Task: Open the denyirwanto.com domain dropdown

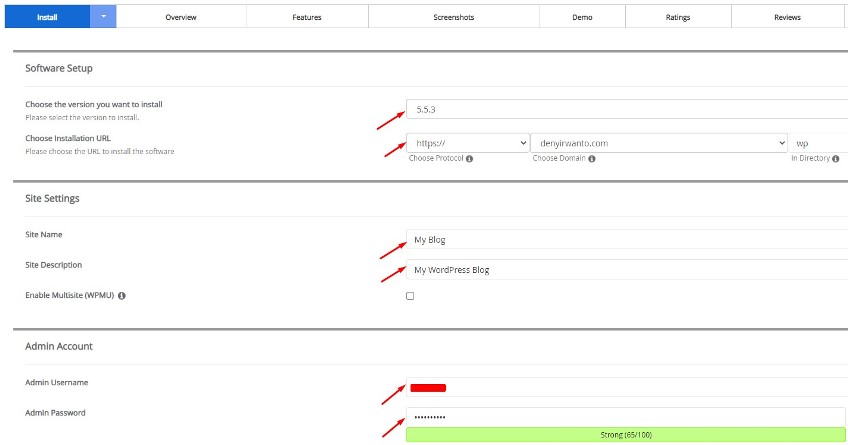Action: (x=659, y=143)
